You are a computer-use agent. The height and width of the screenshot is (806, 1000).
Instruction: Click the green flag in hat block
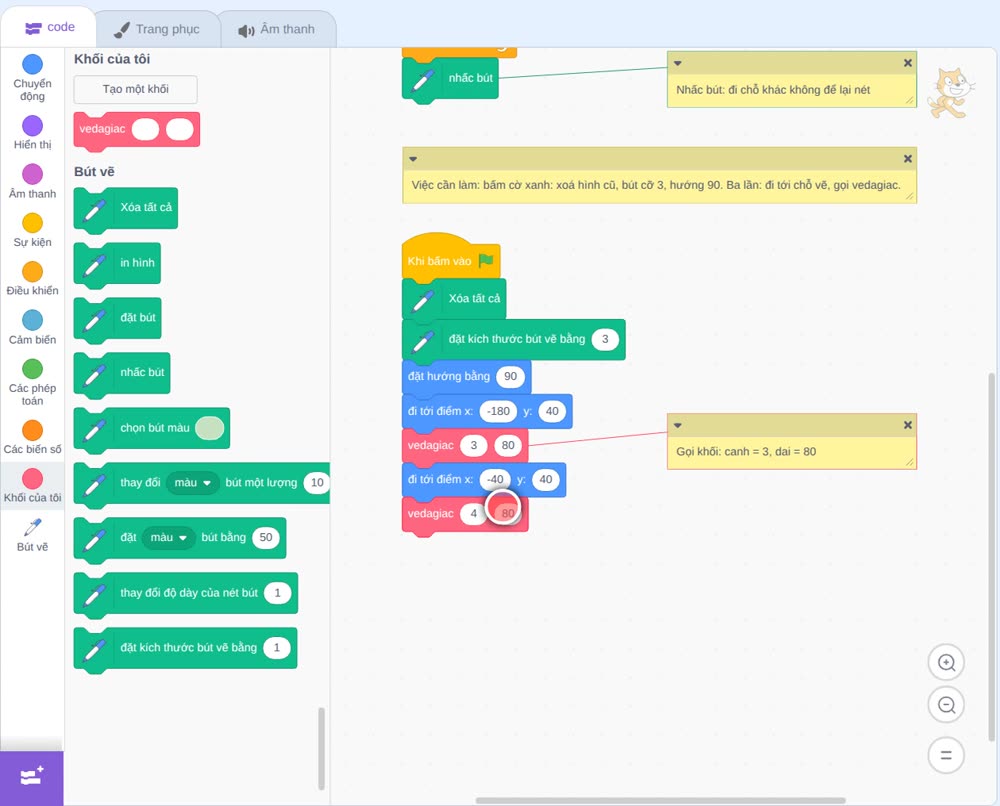coord(486,260)
